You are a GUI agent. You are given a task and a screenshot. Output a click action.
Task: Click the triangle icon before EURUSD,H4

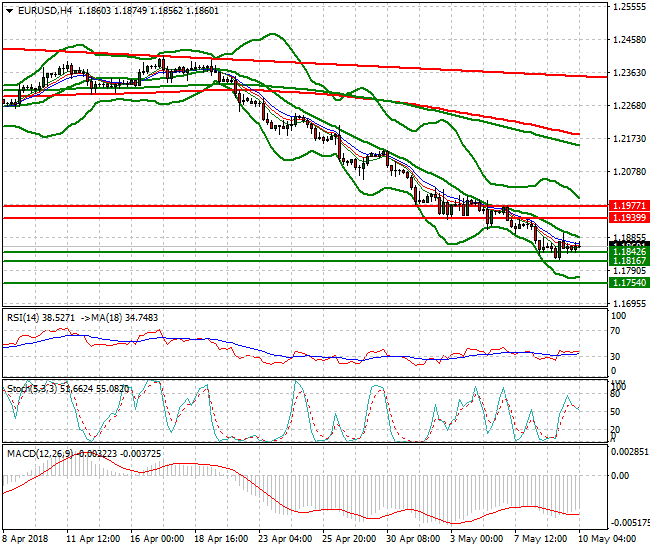9,10
